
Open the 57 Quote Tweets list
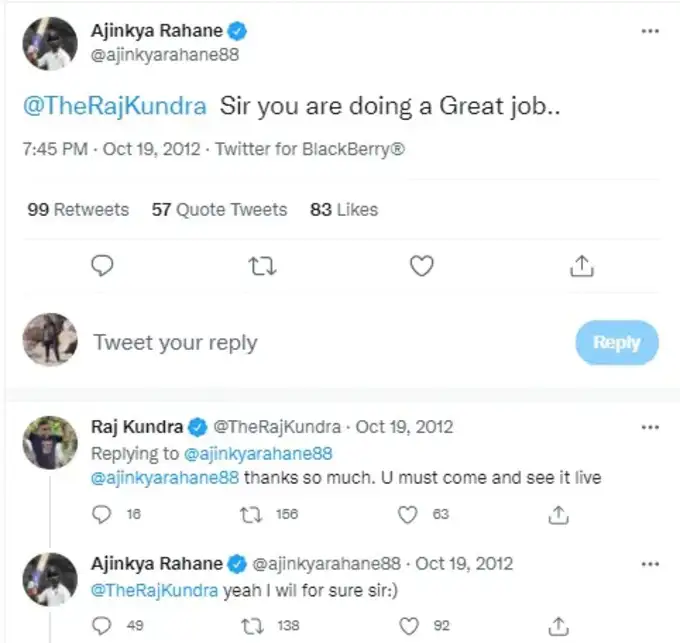click(x=219, y=210)
